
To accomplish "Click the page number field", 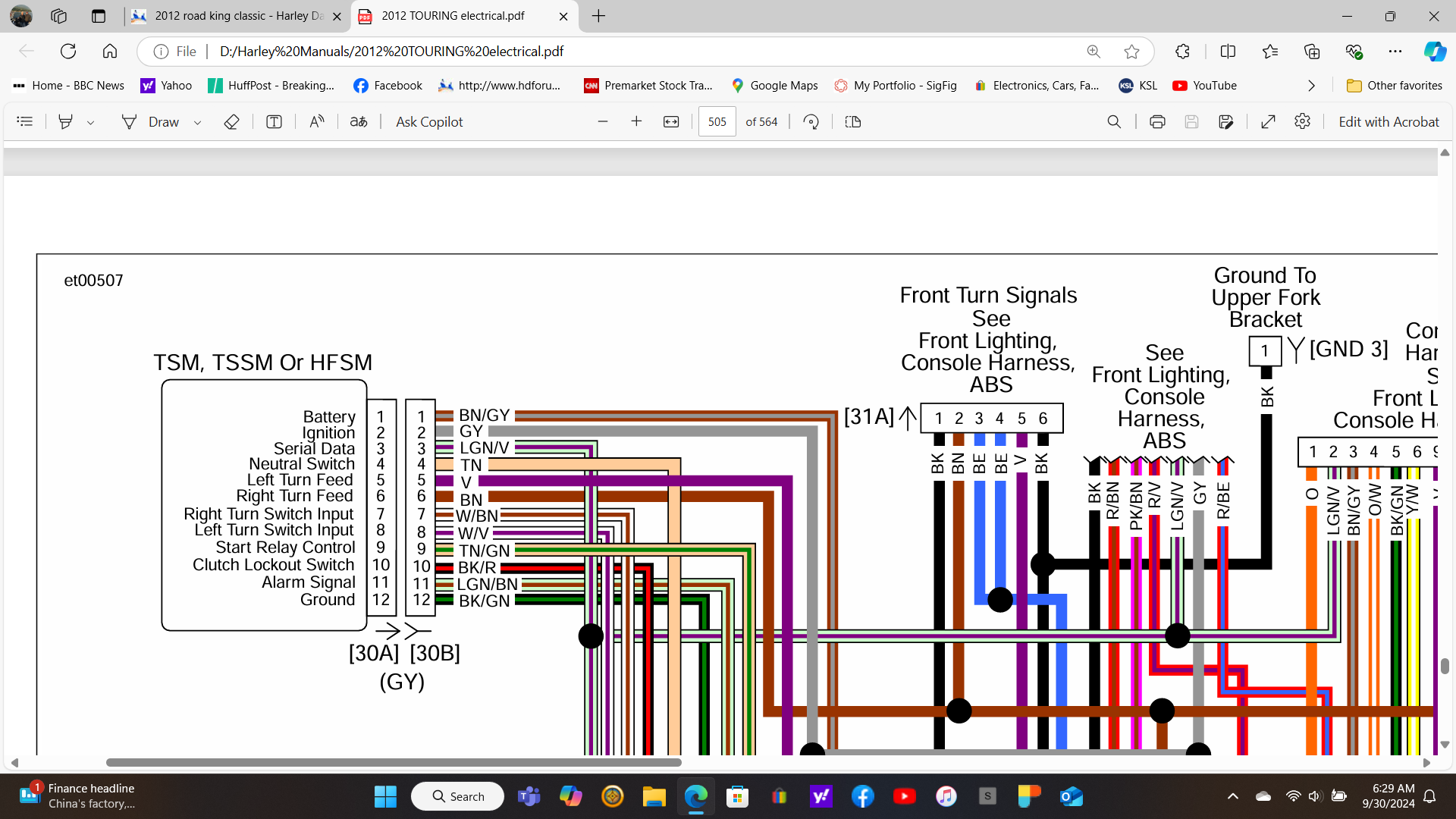I will click(717, 122).
